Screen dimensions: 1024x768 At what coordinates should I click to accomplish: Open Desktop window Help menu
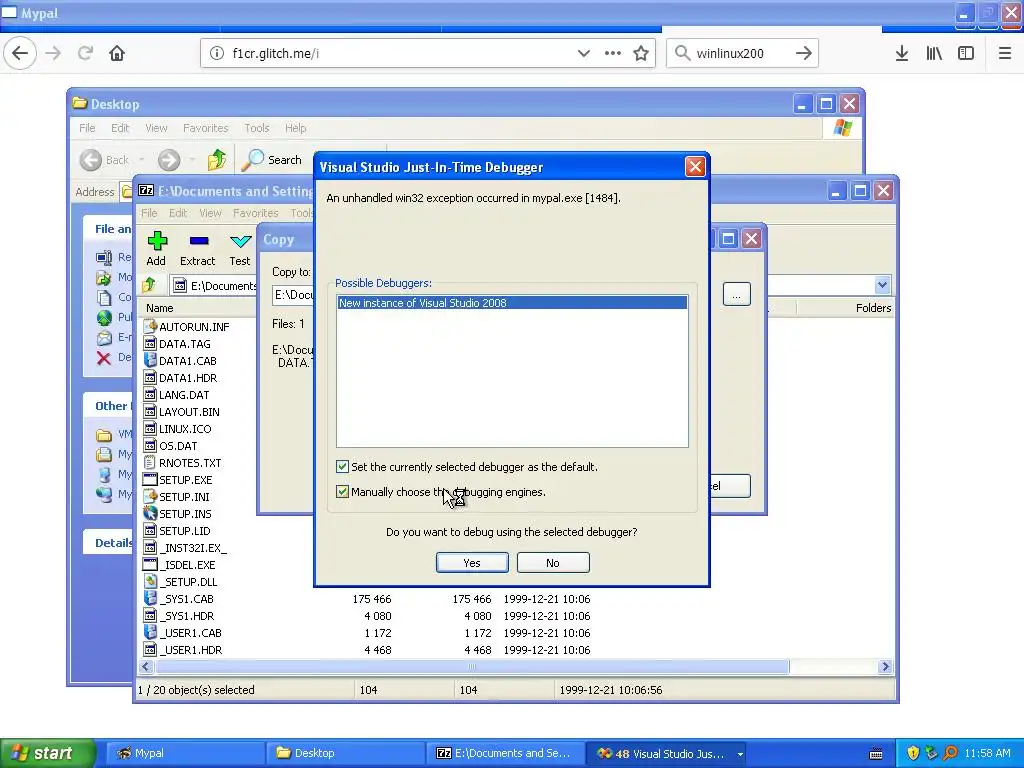pos(295,128)
